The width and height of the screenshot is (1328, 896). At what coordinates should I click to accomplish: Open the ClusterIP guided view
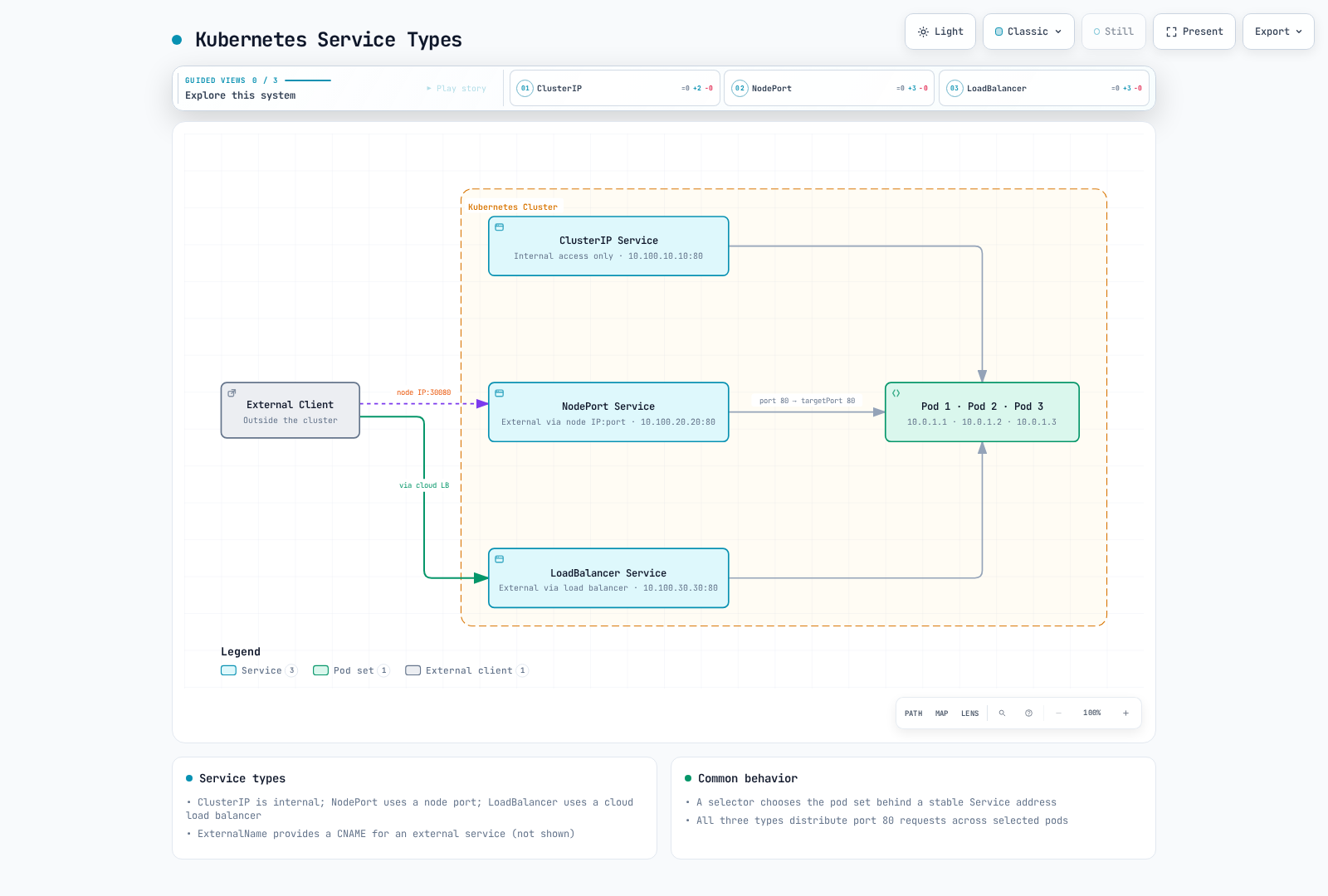[x=614, y=88]
